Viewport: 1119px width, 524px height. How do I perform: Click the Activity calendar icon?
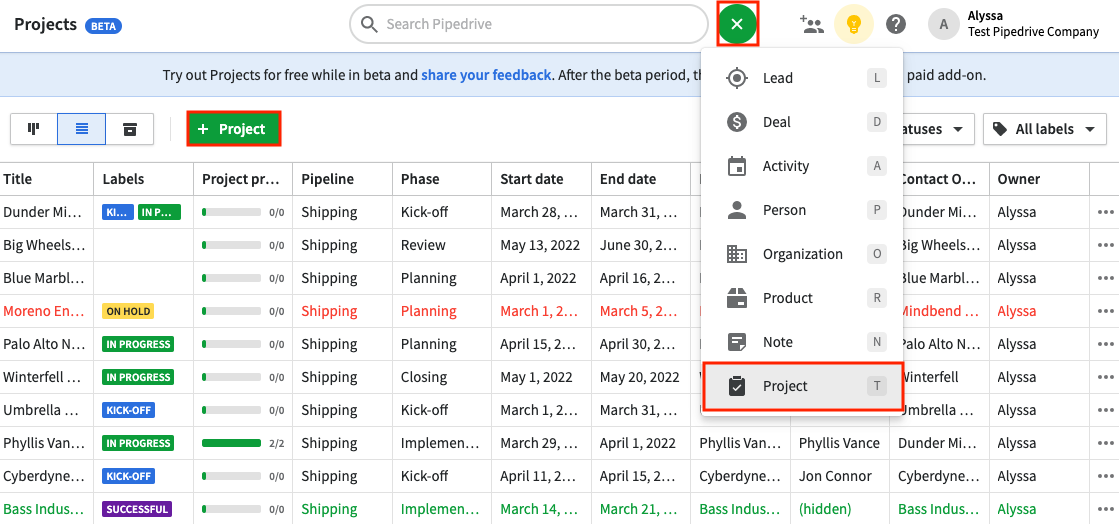(736, 166)
